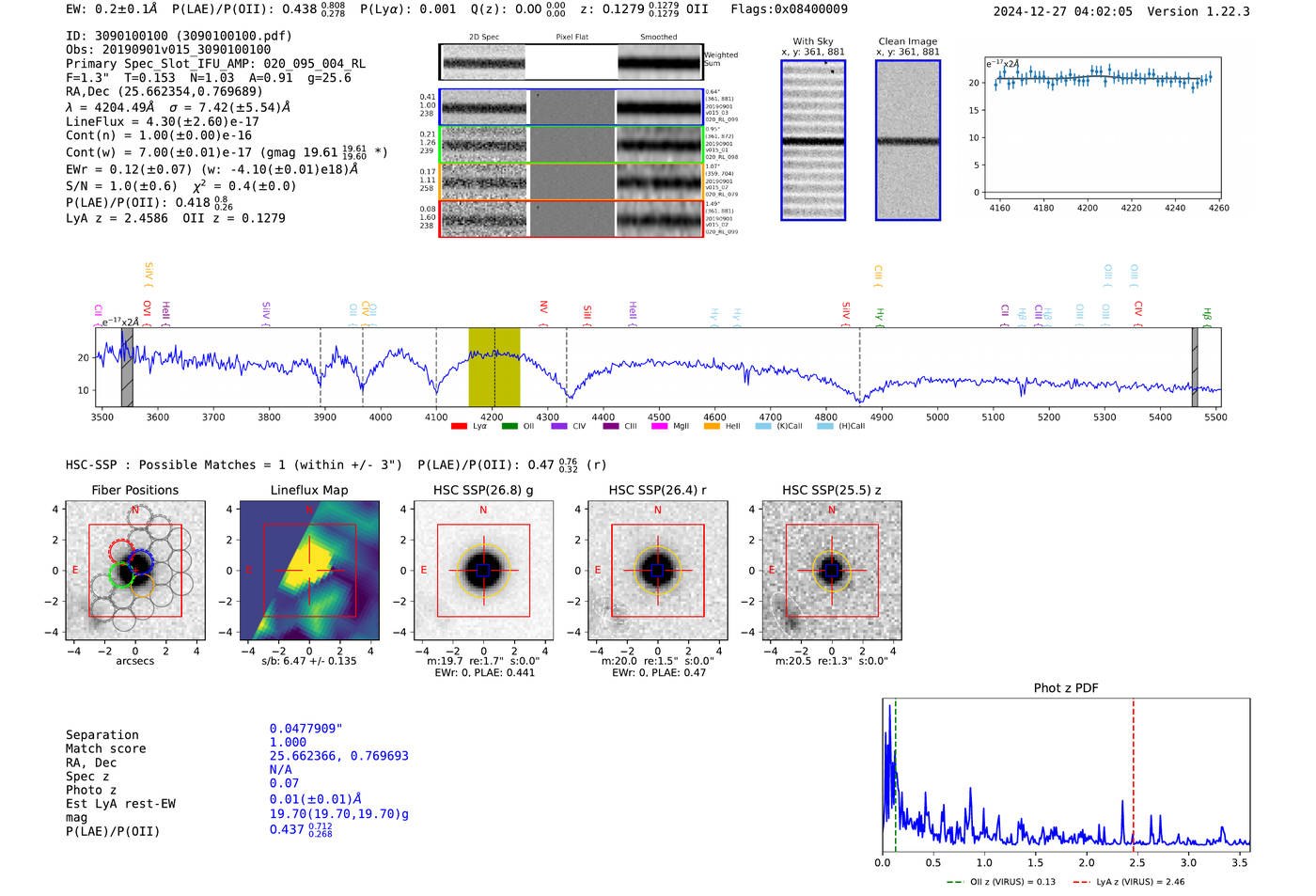Open the HSC SSP(26.4) r cutout
The width and height of the screenshot is (1316, 896).
coord(657,571)
